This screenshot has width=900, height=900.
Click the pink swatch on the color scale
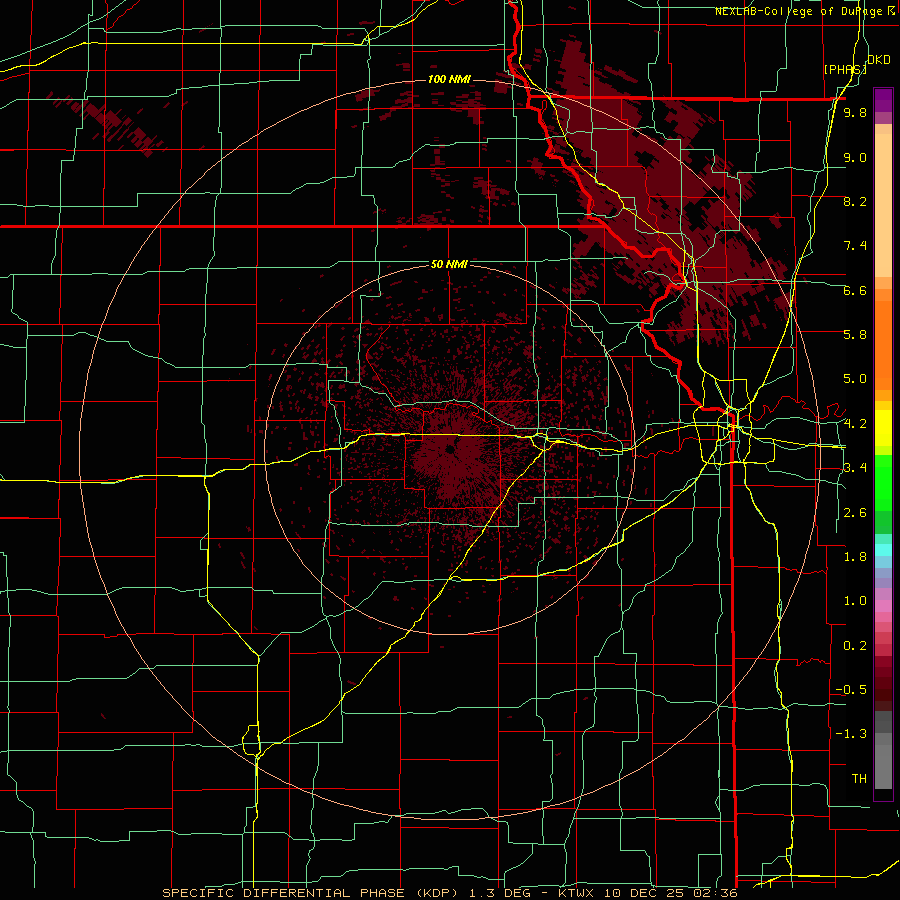point(883,606)
